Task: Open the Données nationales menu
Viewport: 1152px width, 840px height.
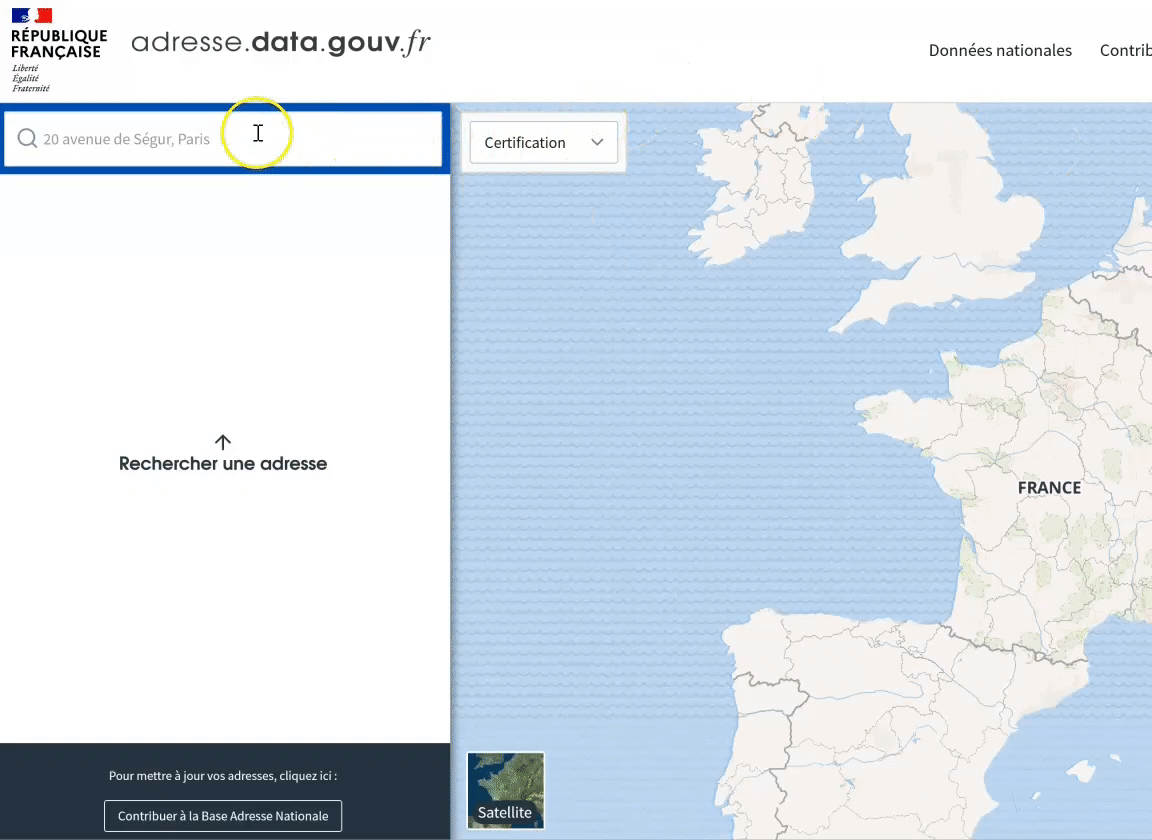Action: (999, 50)
